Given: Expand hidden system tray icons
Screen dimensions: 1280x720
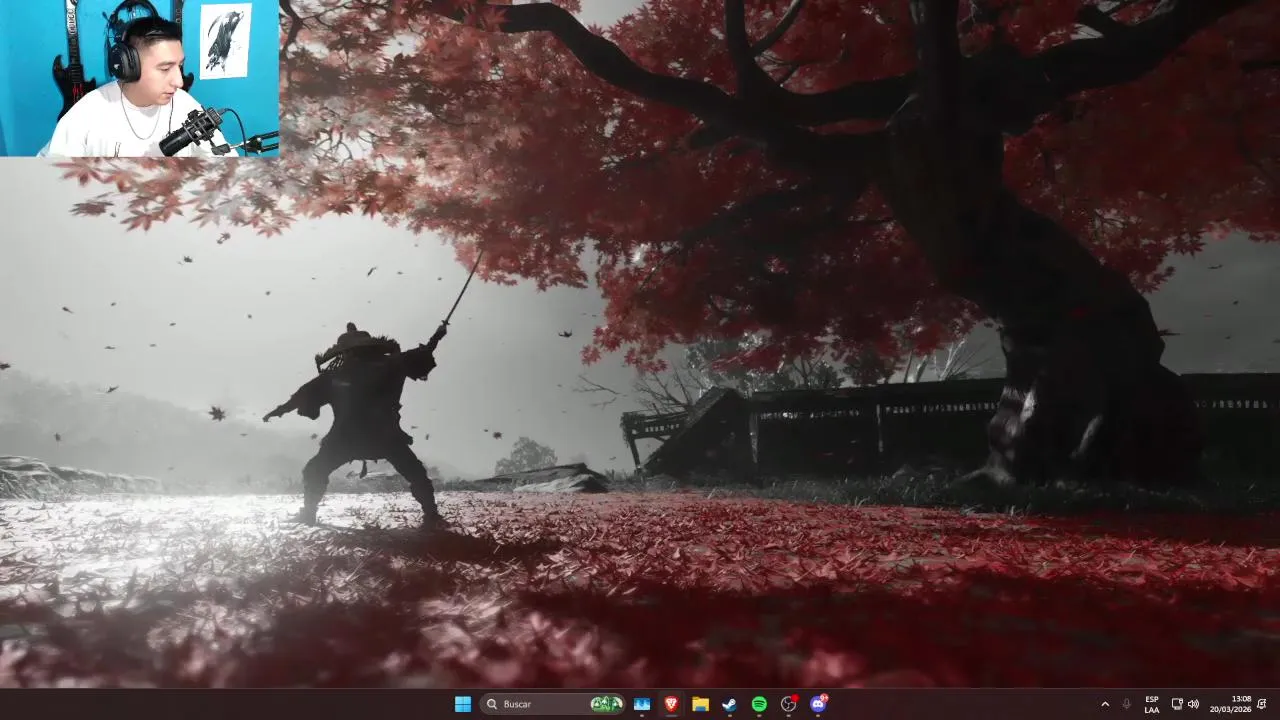Looking at the screenshot, I should pyautogui.click(x=1105, y=704).
